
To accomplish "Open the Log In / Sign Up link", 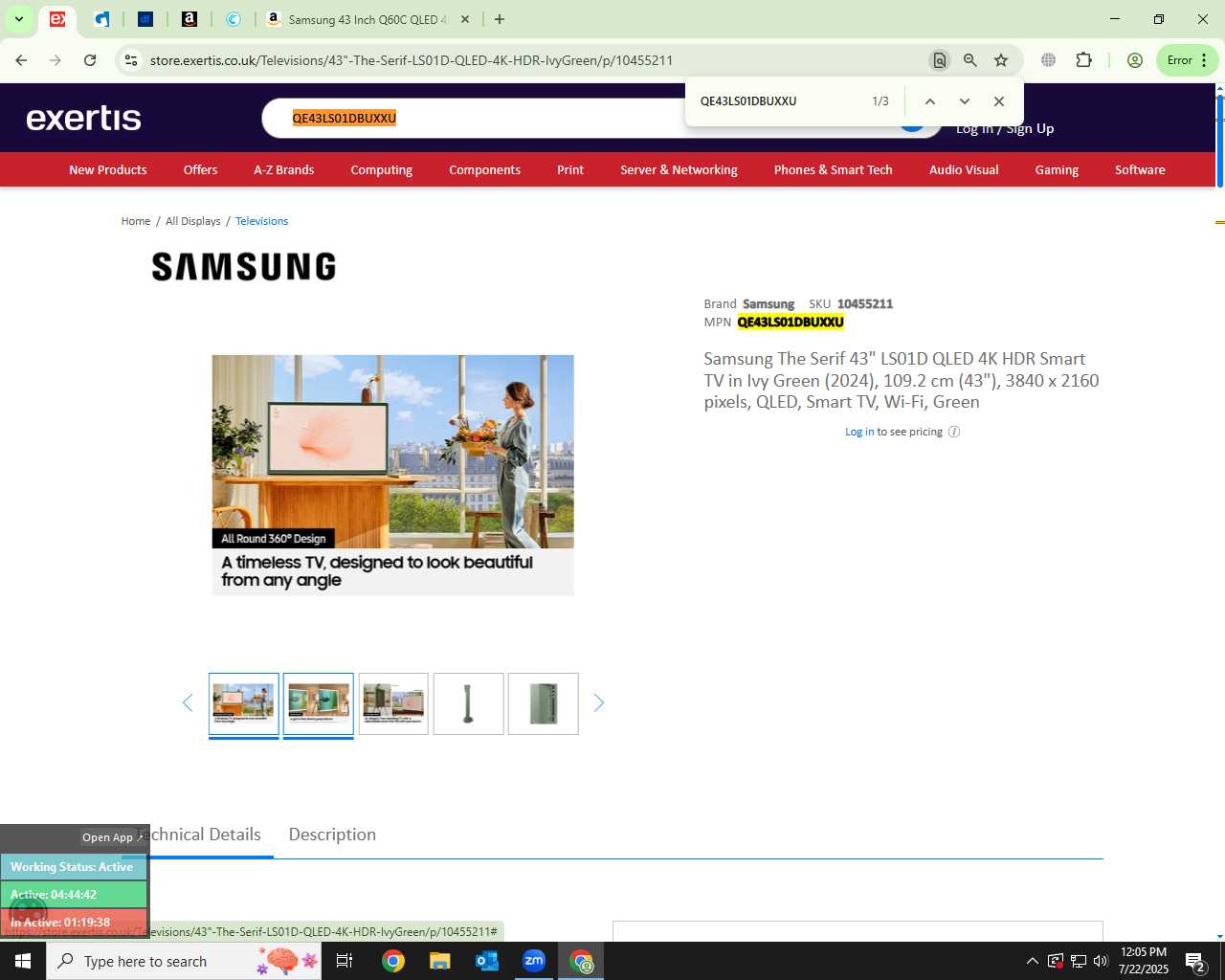I will tap(1005, 128).
